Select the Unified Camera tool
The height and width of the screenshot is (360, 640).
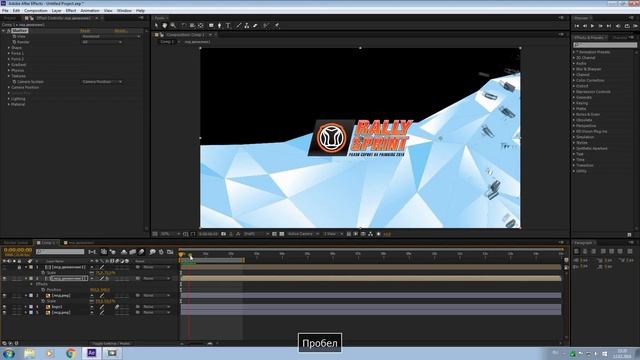click(192, 25)
